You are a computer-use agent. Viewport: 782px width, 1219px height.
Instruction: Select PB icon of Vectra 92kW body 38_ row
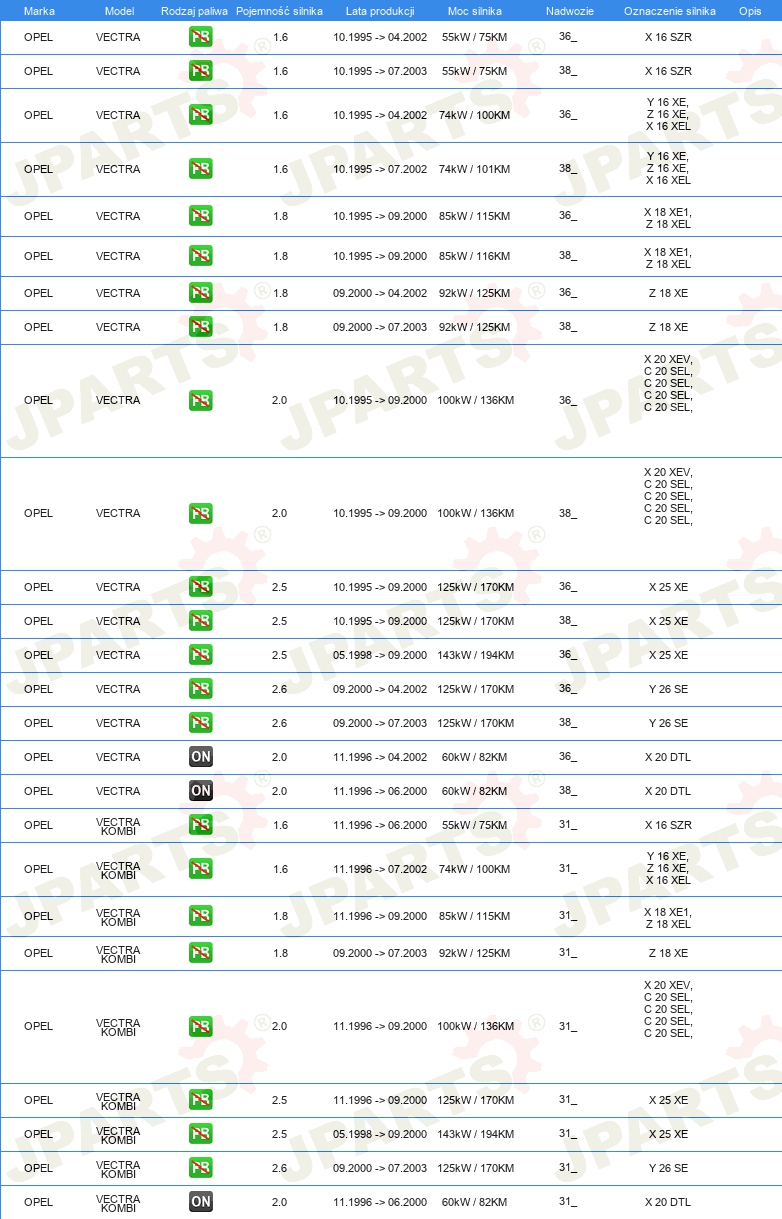click(200, 327)
